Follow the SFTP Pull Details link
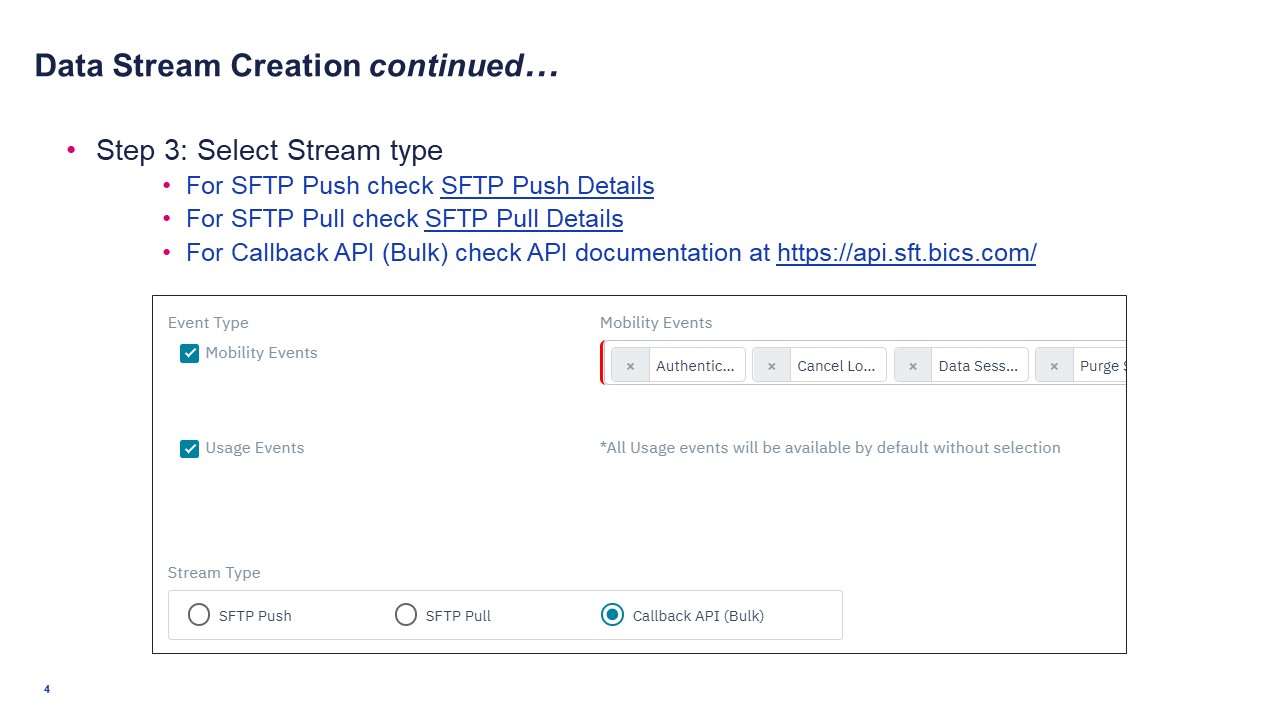The width and height of the screenshot is (1280, 720). [524, 219]
